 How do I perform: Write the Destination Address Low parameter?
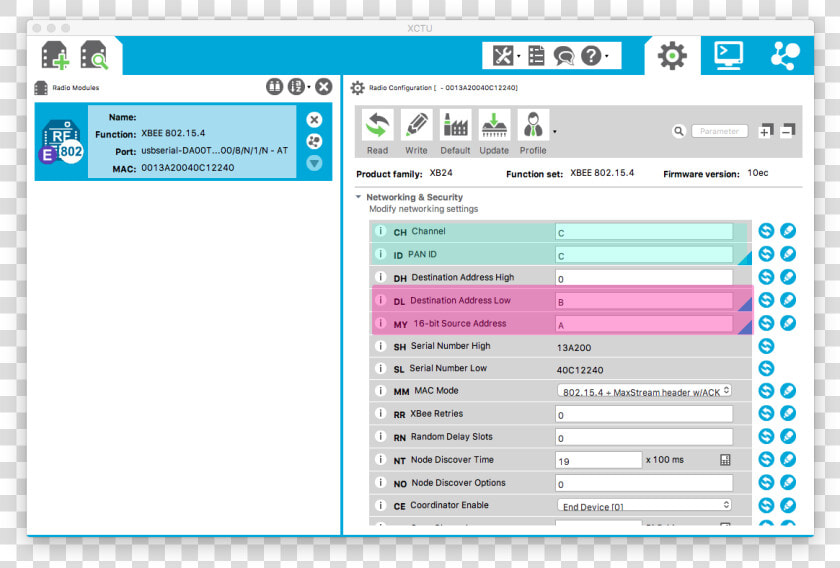point(788,300)
